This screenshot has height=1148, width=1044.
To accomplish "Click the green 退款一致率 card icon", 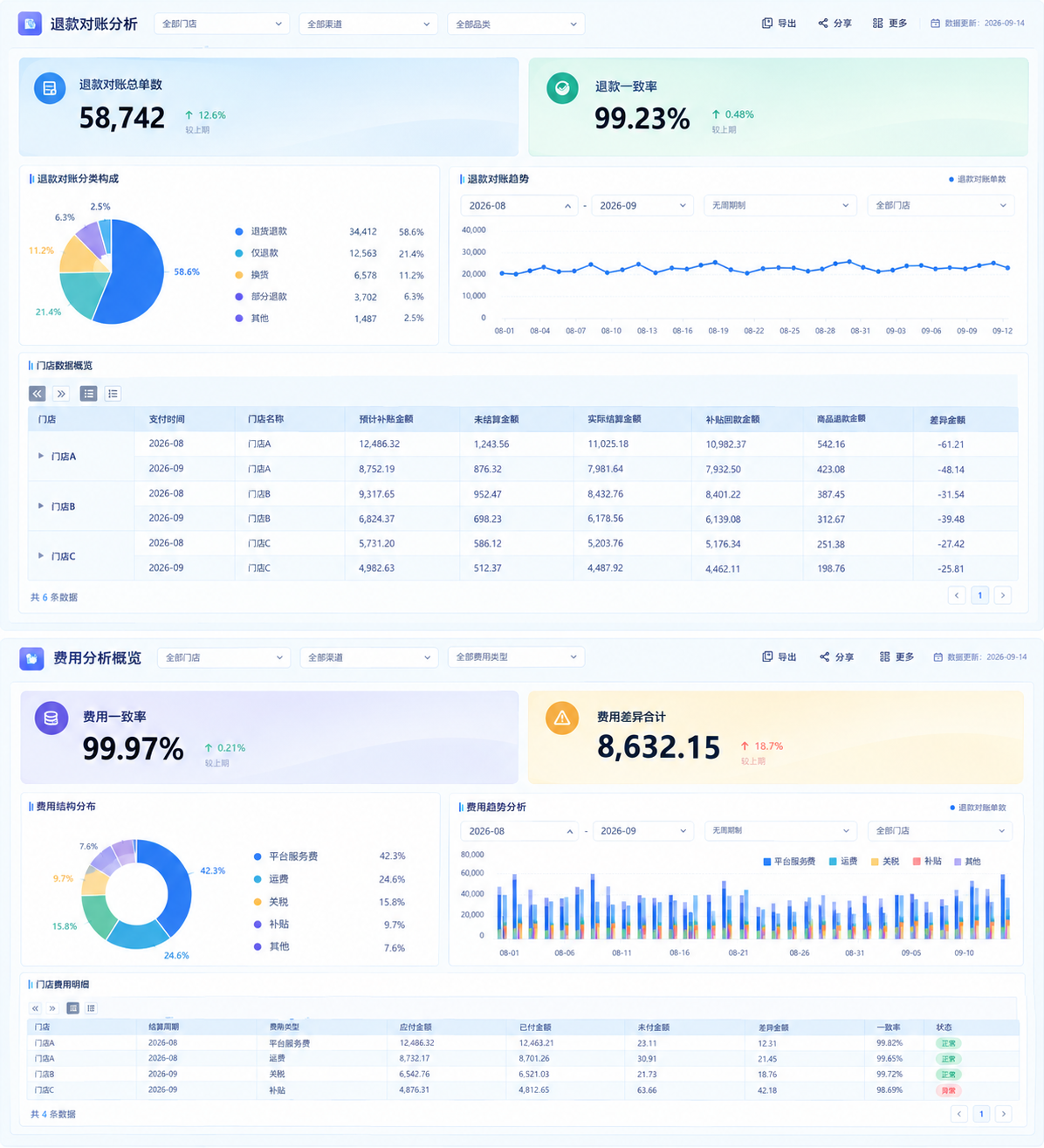I will (562, 88).
